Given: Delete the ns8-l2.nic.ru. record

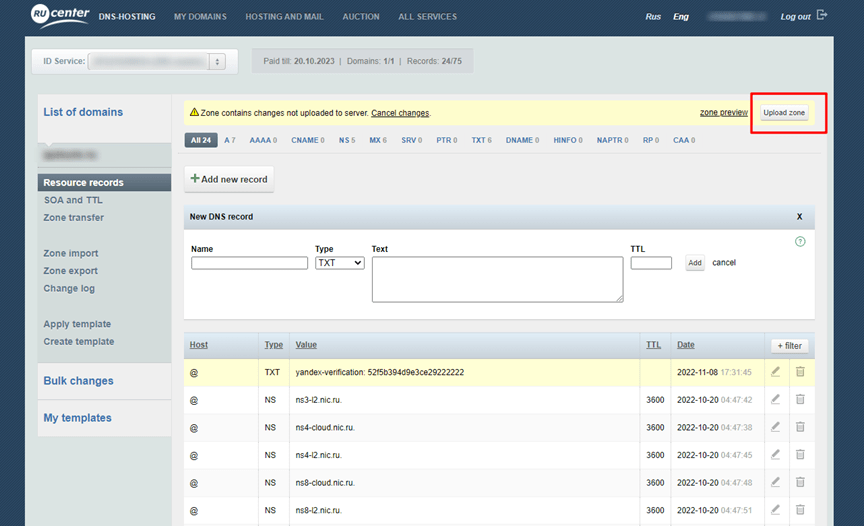Looking at the screenshot, I should (800, 509).
